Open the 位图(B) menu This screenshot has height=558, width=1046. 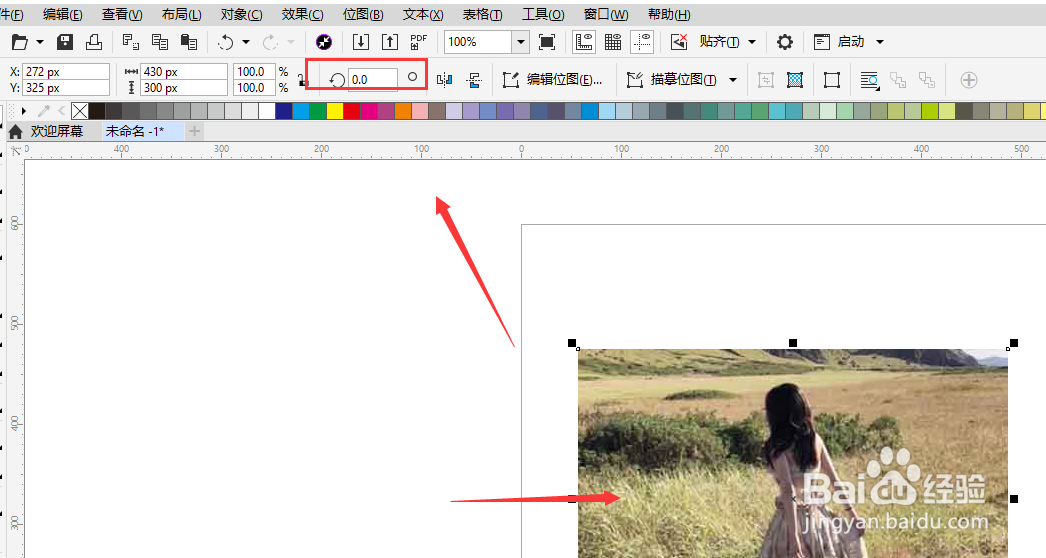tap(363, 14)
